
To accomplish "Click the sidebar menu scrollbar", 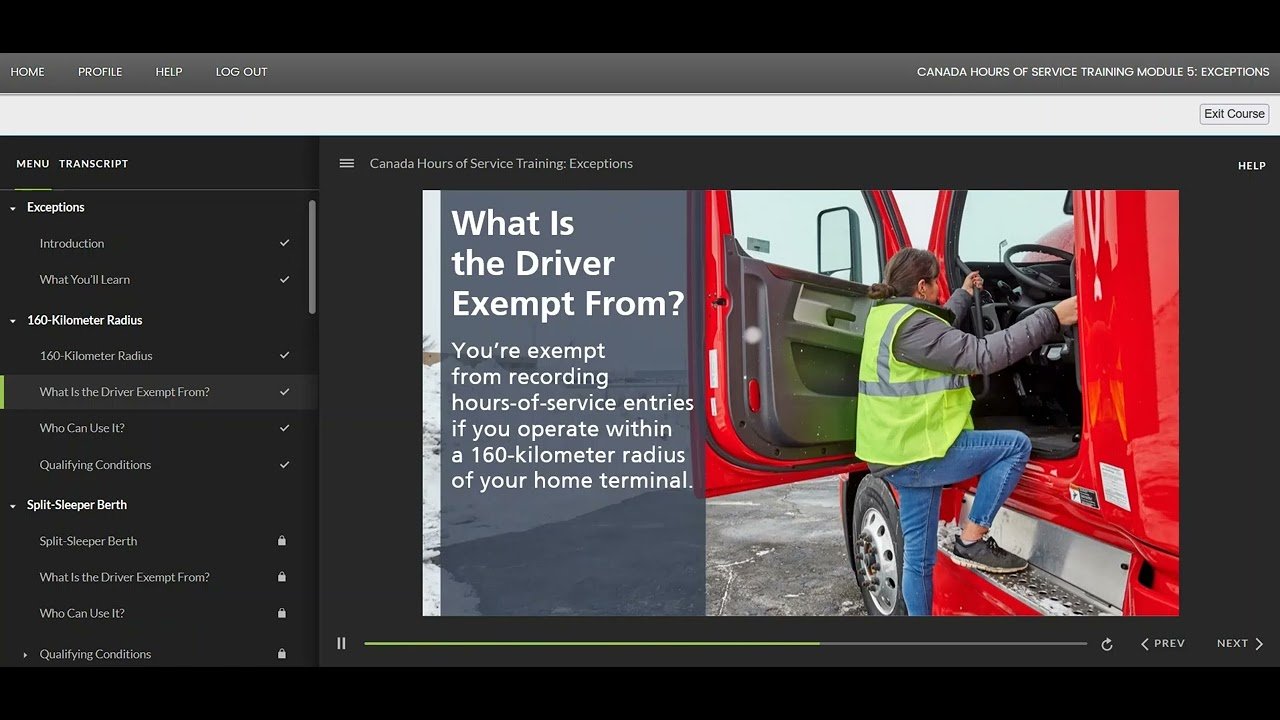I will click(312, 256).
